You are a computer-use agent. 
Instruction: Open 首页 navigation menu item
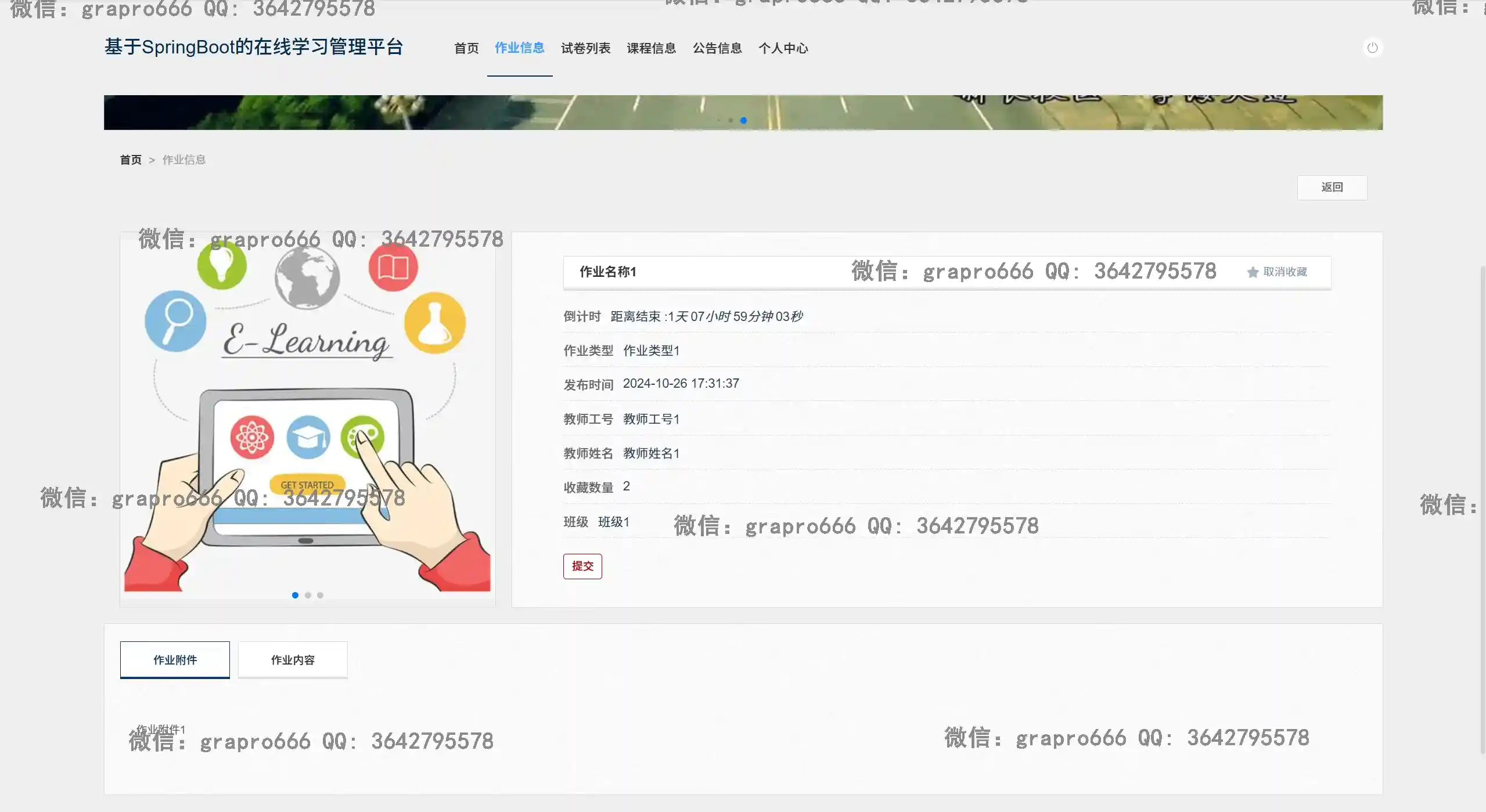[x=466, y=48]
